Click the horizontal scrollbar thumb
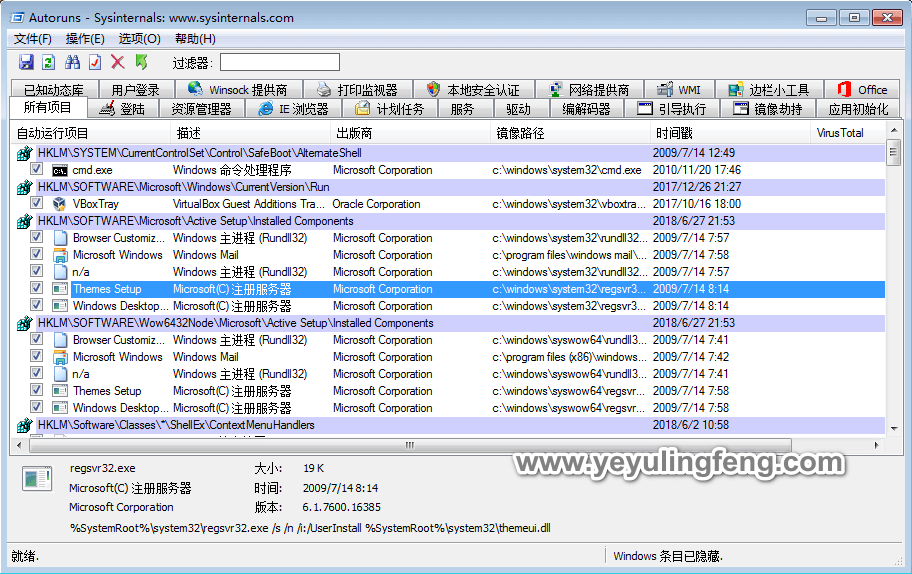The height and width of the screenshot is (574, 912). point(410,445)
